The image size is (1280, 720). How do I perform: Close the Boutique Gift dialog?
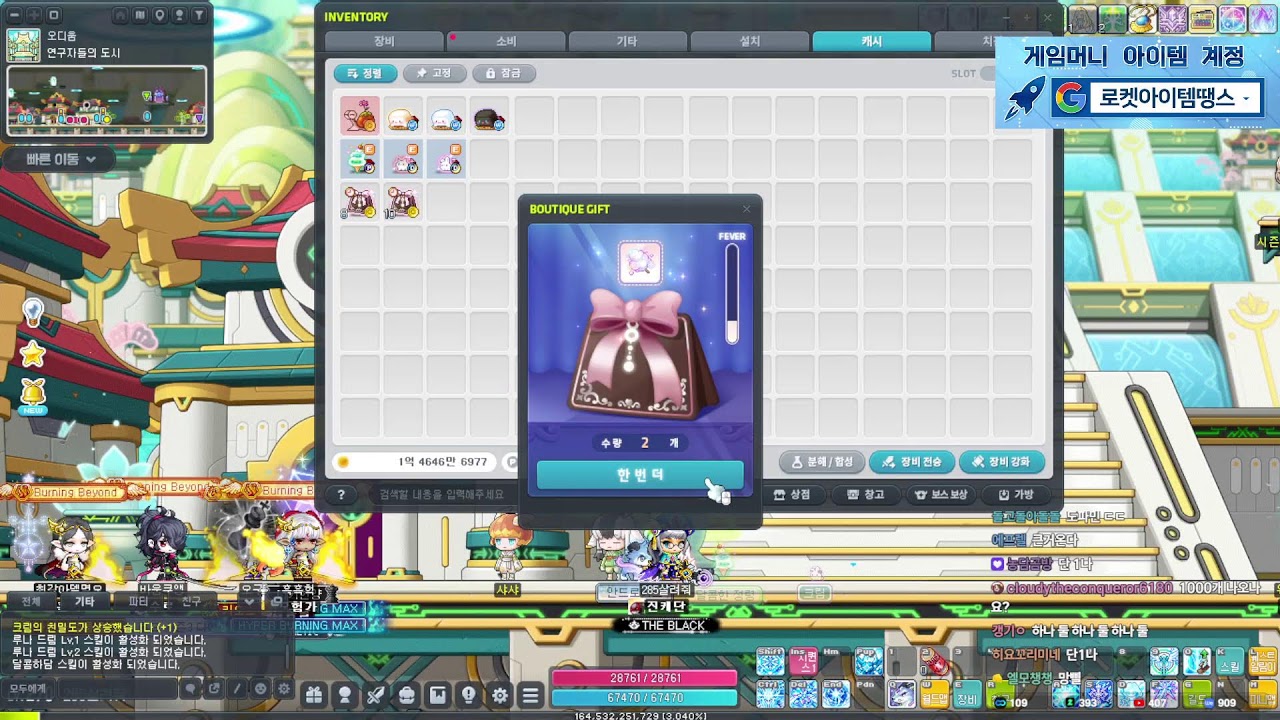click(x=746, y=209)
